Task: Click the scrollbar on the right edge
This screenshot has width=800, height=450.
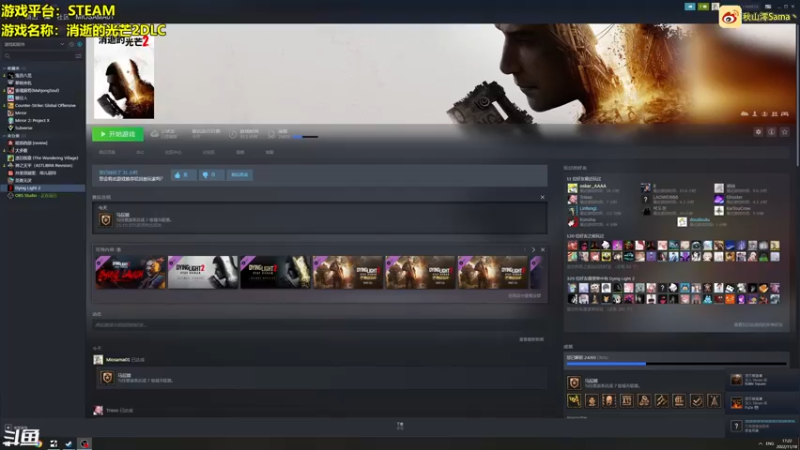Action: coord(797,94)
